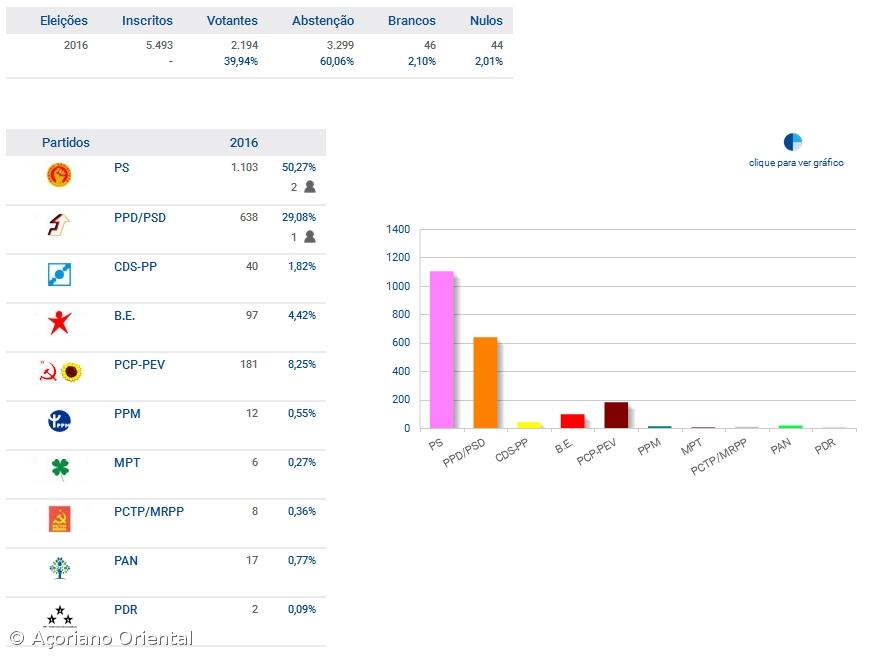Select the Abstenção column header
The width and height of the screenshot is (888, 656).
click(323, 21)
